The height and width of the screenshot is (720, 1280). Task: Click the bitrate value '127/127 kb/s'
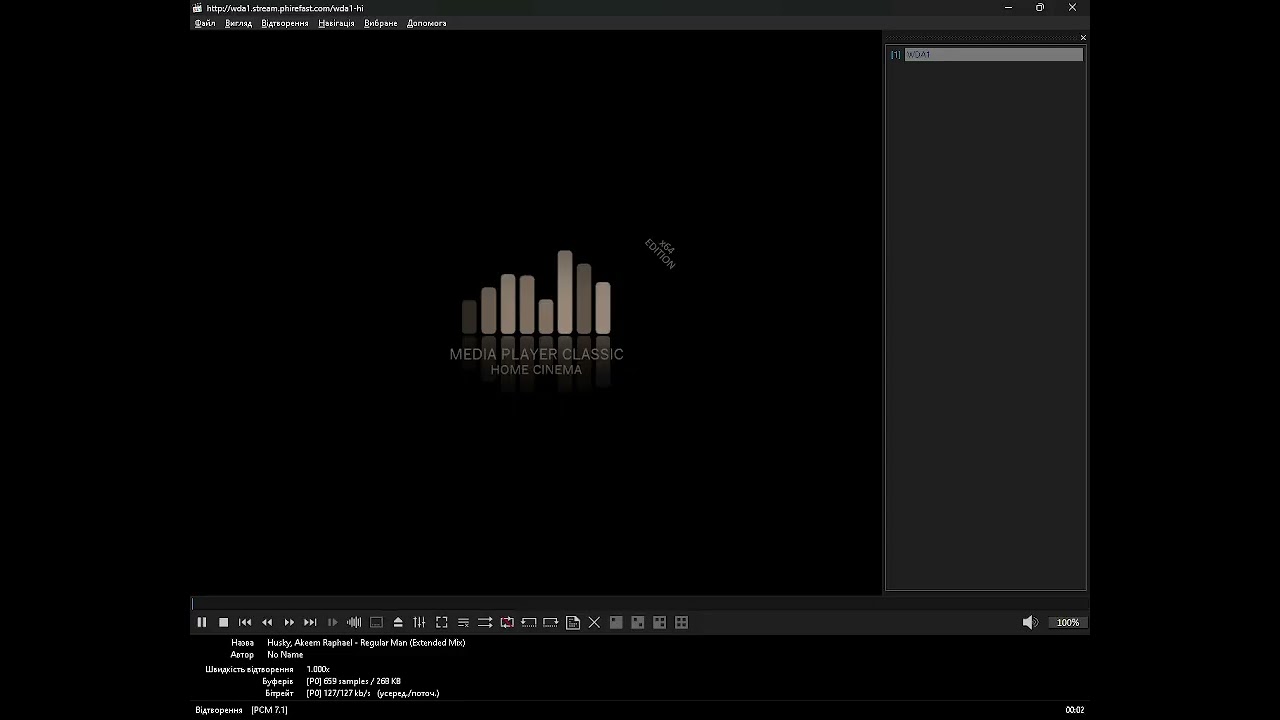pos(347,693)
